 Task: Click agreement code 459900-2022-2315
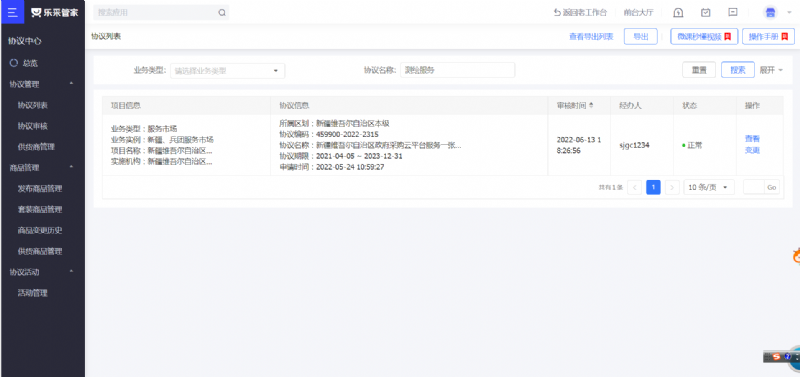[347, 134]
